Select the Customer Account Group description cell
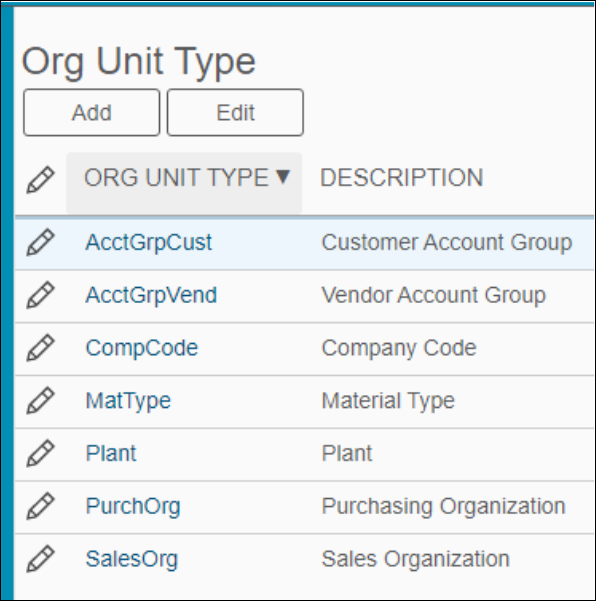The image size is (596, 601). (x=447, y=242)
